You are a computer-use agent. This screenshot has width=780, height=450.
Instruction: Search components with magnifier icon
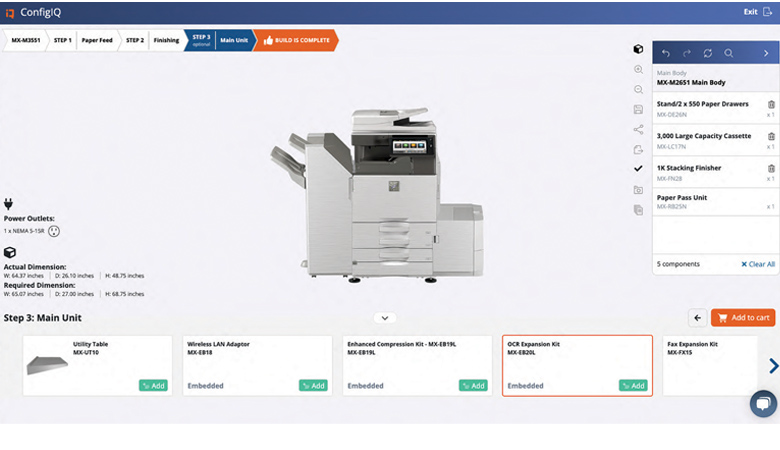(x=728, y=53)
